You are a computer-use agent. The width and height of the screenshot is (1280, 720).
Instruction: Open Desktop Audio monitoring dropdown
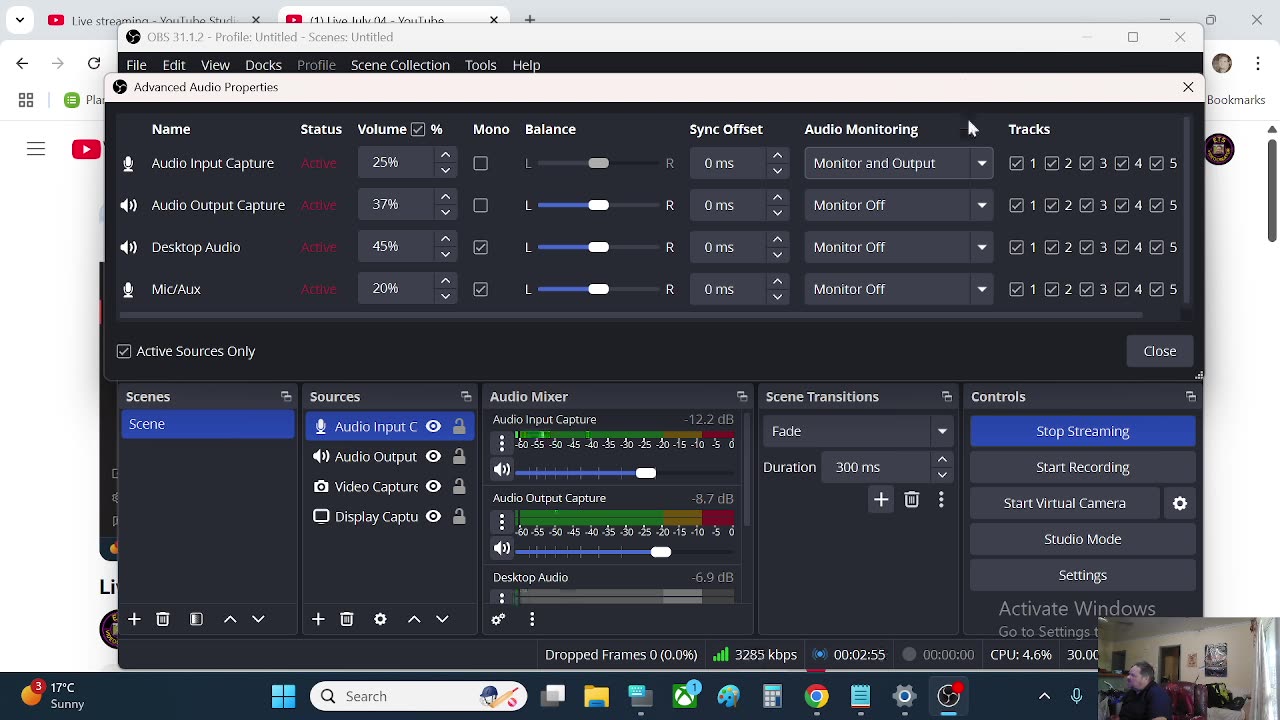pos(899,247)
